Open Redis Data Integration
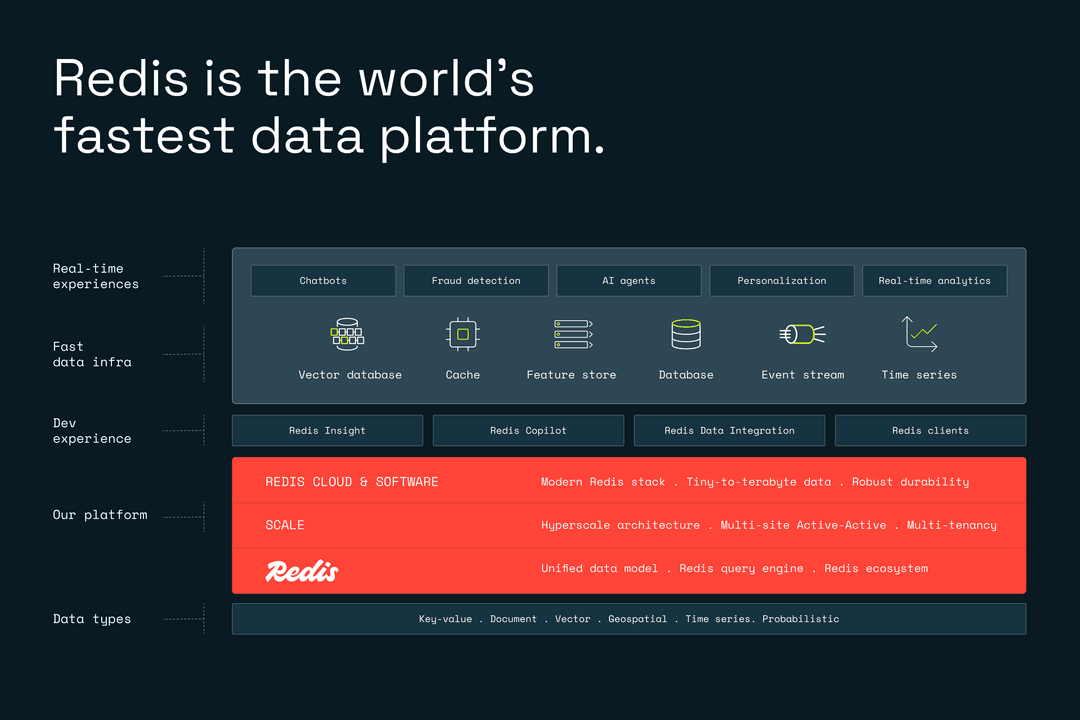Screen dimensions: 1080x720 [x=729, y=430]
